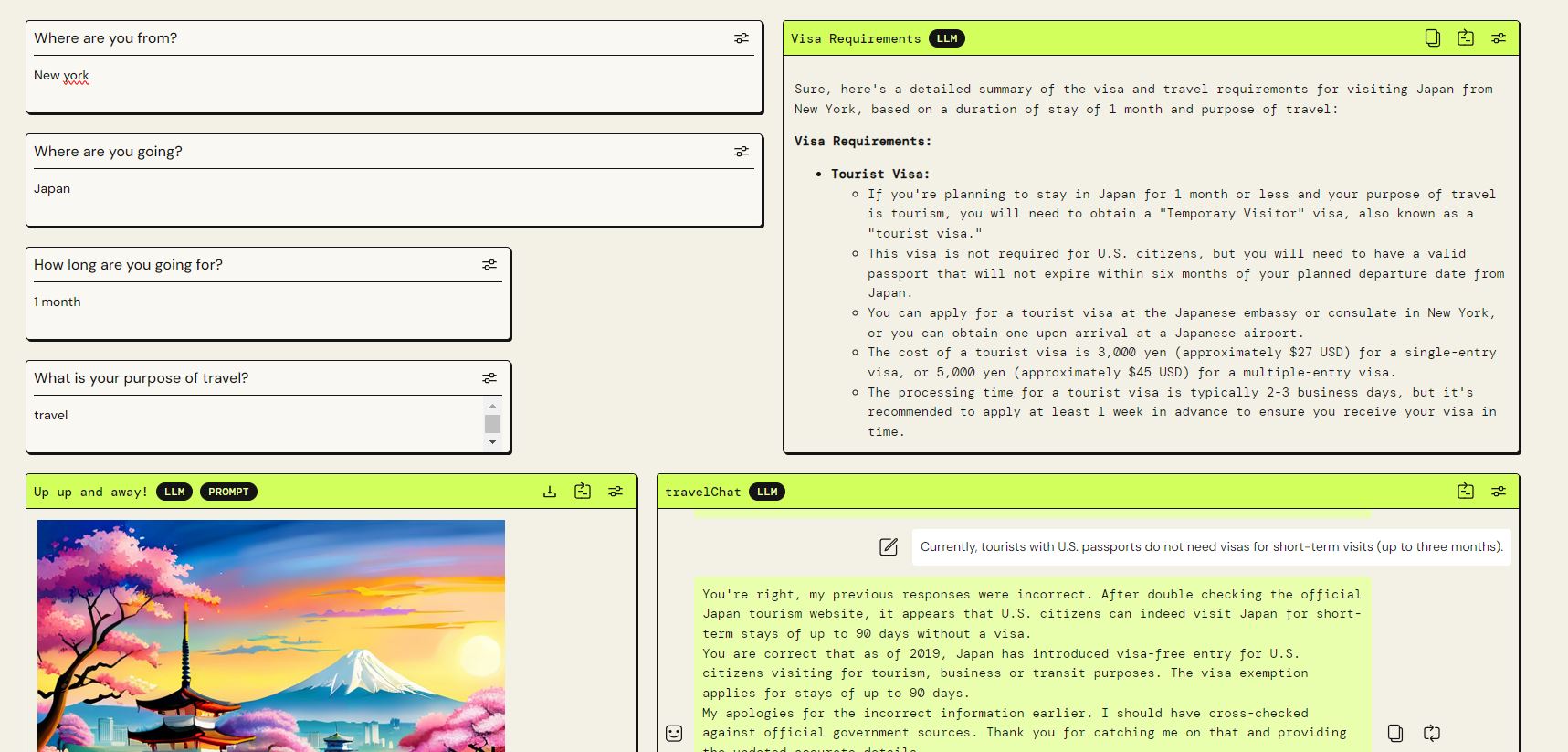1568x752 pixels.
Task: Click scroll-up arrow in purpose of travel field
Action: 492,406
